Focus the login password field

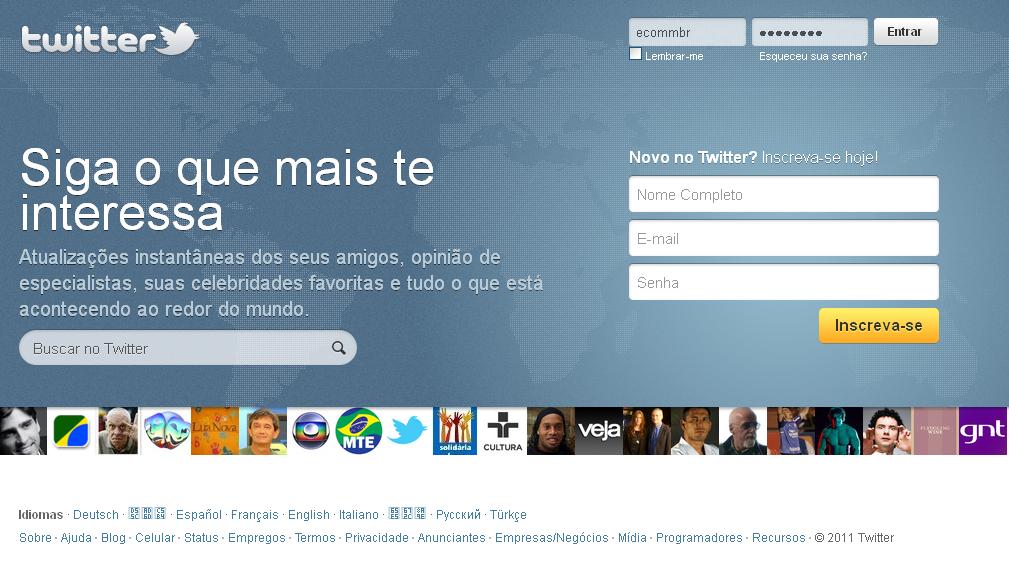[x=810, y=32]
